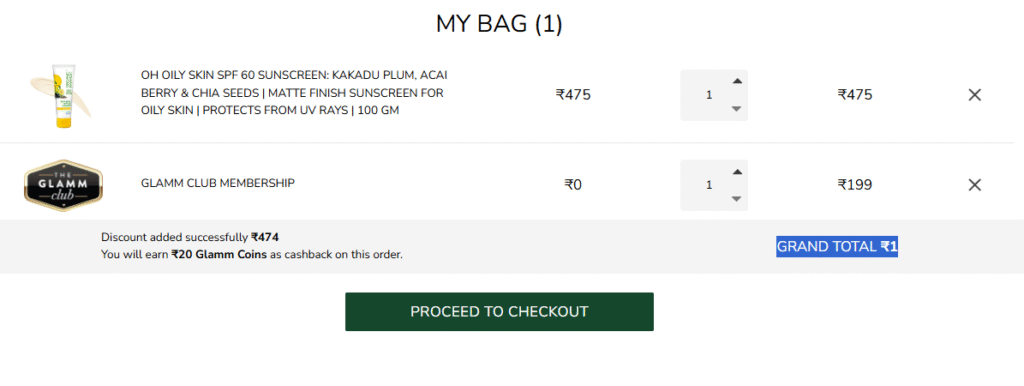Click the ₹20 Glamm Coins cashback text
Viewport: 1024px width, 386px height.
[x=219, y=255]
